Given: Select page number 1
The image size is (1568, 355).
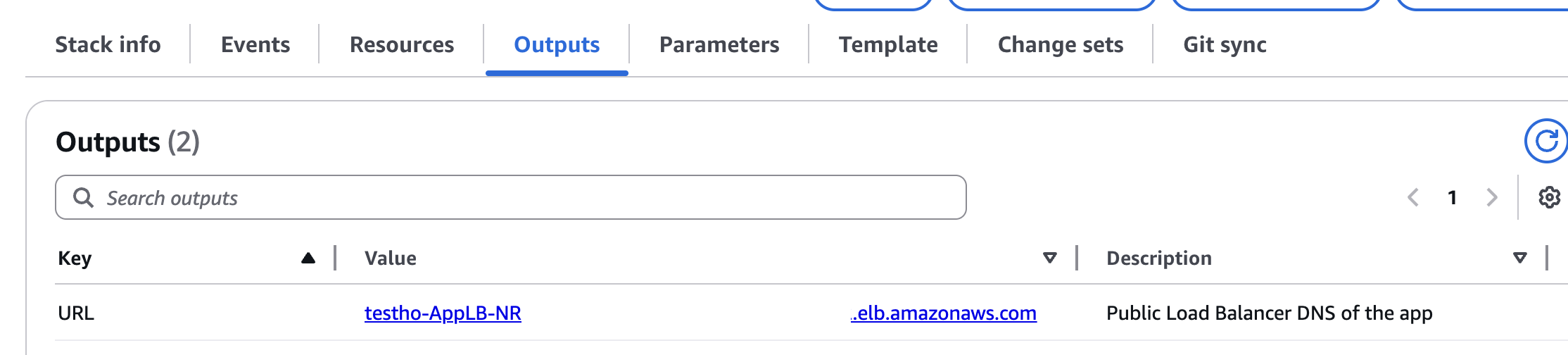Looking at the screenshot, I should pos(1452,197).
